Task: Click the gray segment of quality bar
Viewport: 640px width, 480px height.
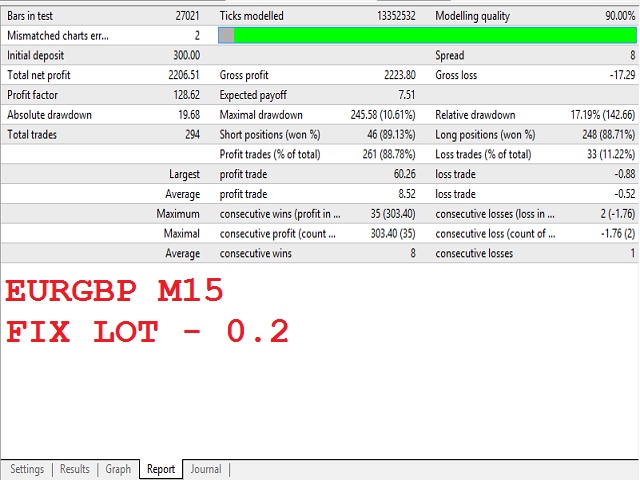Action: 226,36
